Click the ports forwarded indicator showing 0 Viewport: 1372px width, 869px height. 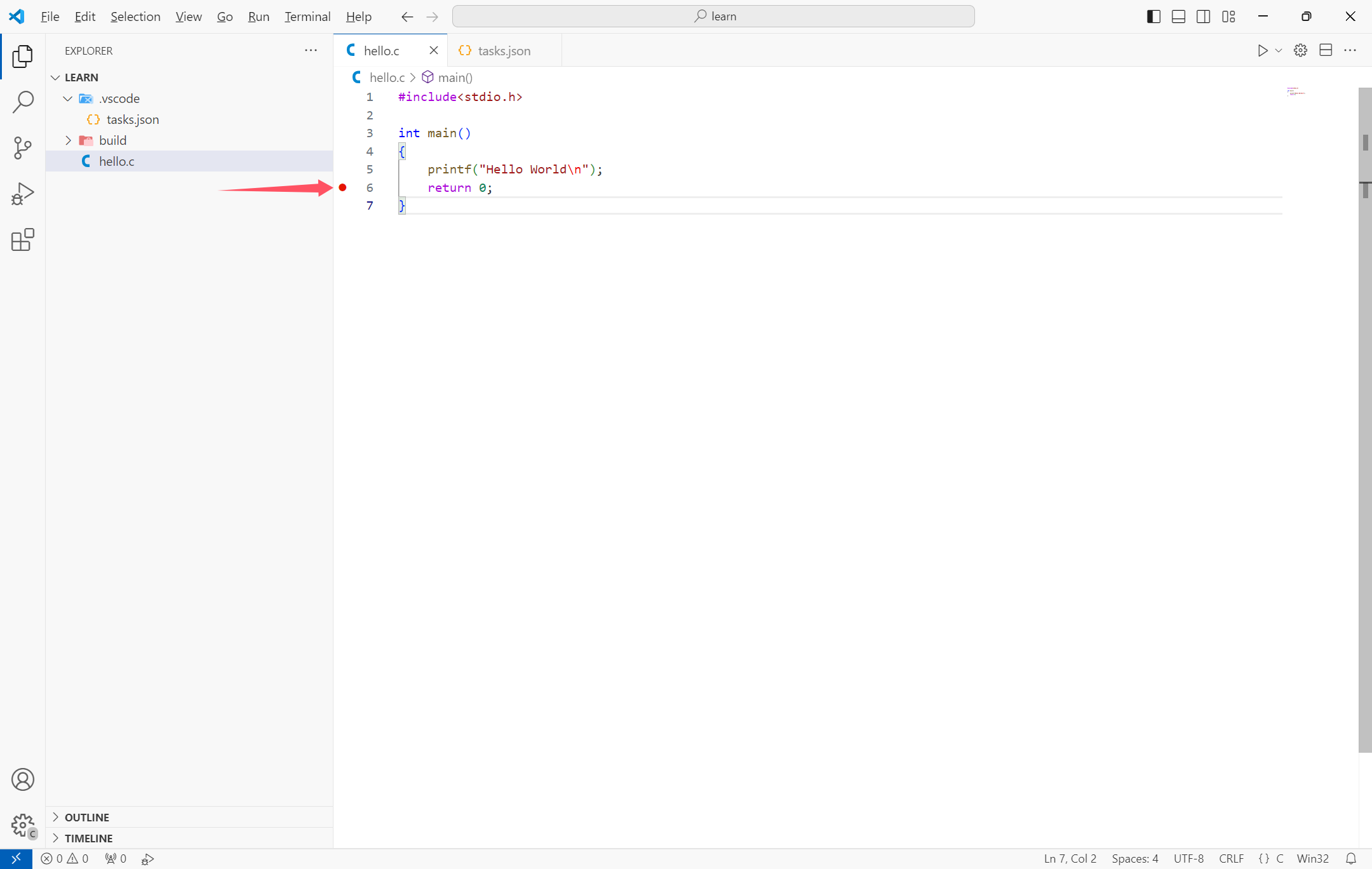point(116,859)
